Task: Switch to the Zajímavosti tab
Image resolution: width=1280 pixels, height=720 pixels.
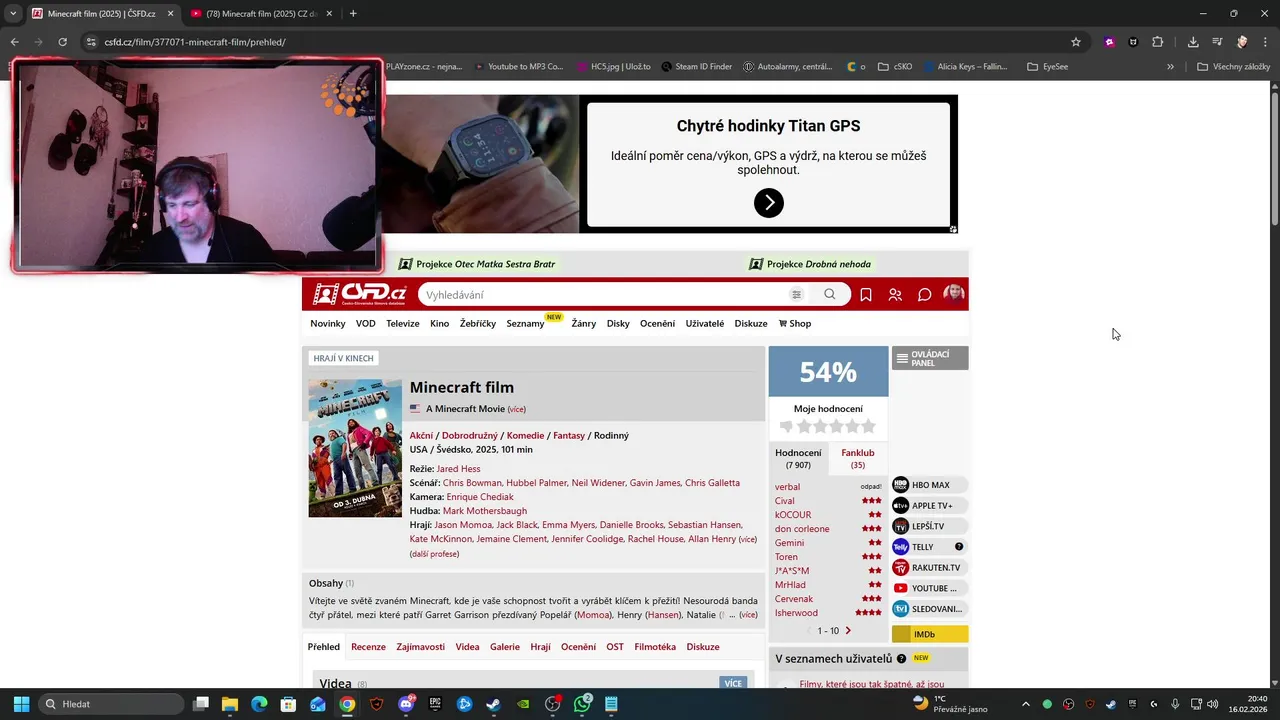Action: [420, 647]
